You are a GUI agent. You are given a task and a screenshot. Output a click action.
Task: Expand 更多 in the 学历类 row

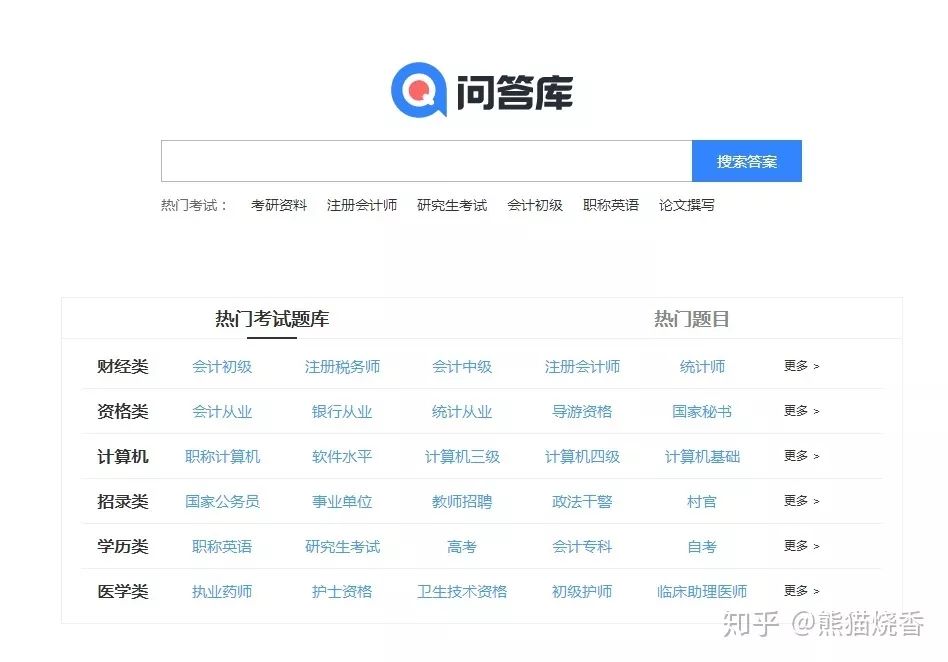point(800,546)
